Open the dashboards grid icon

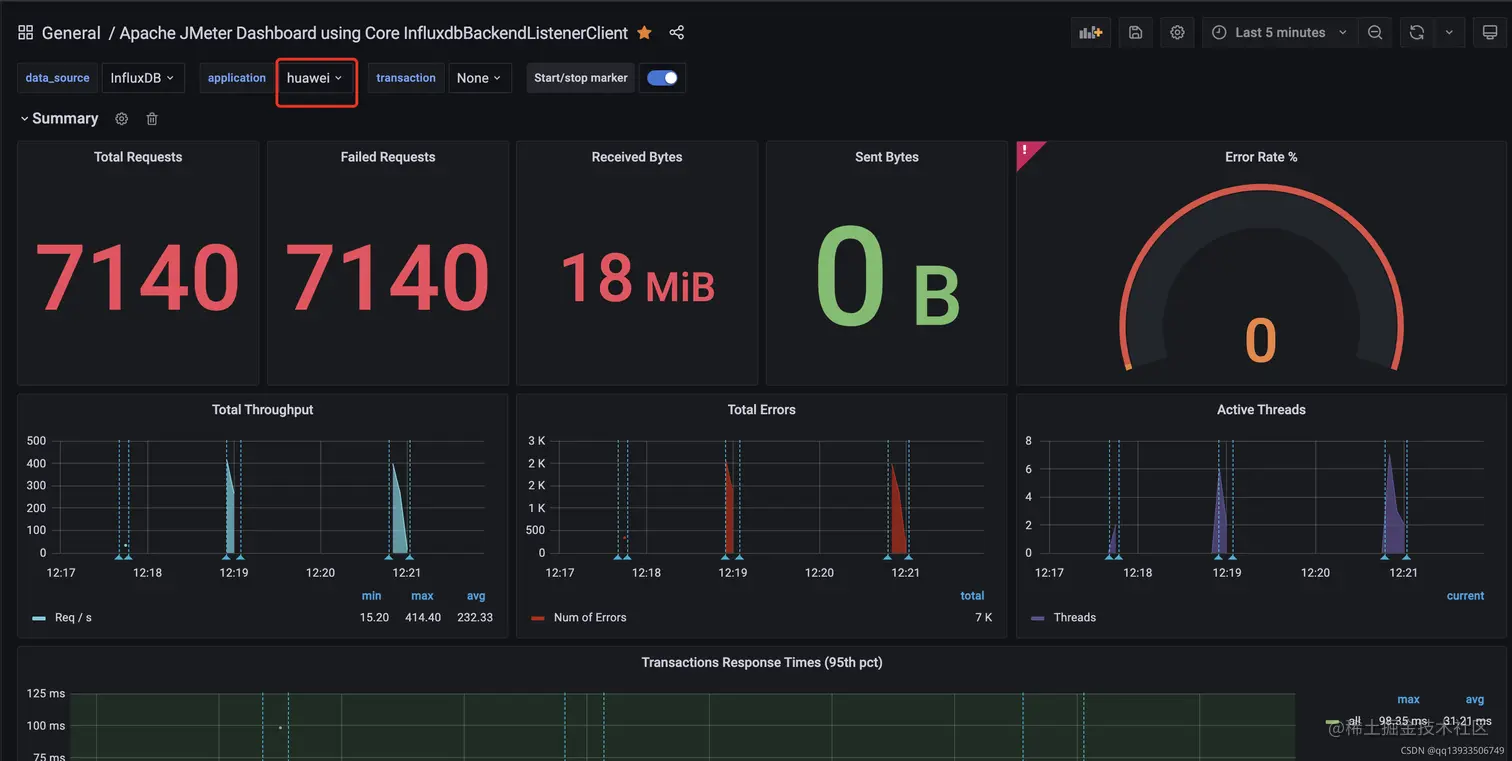(26, 33)
